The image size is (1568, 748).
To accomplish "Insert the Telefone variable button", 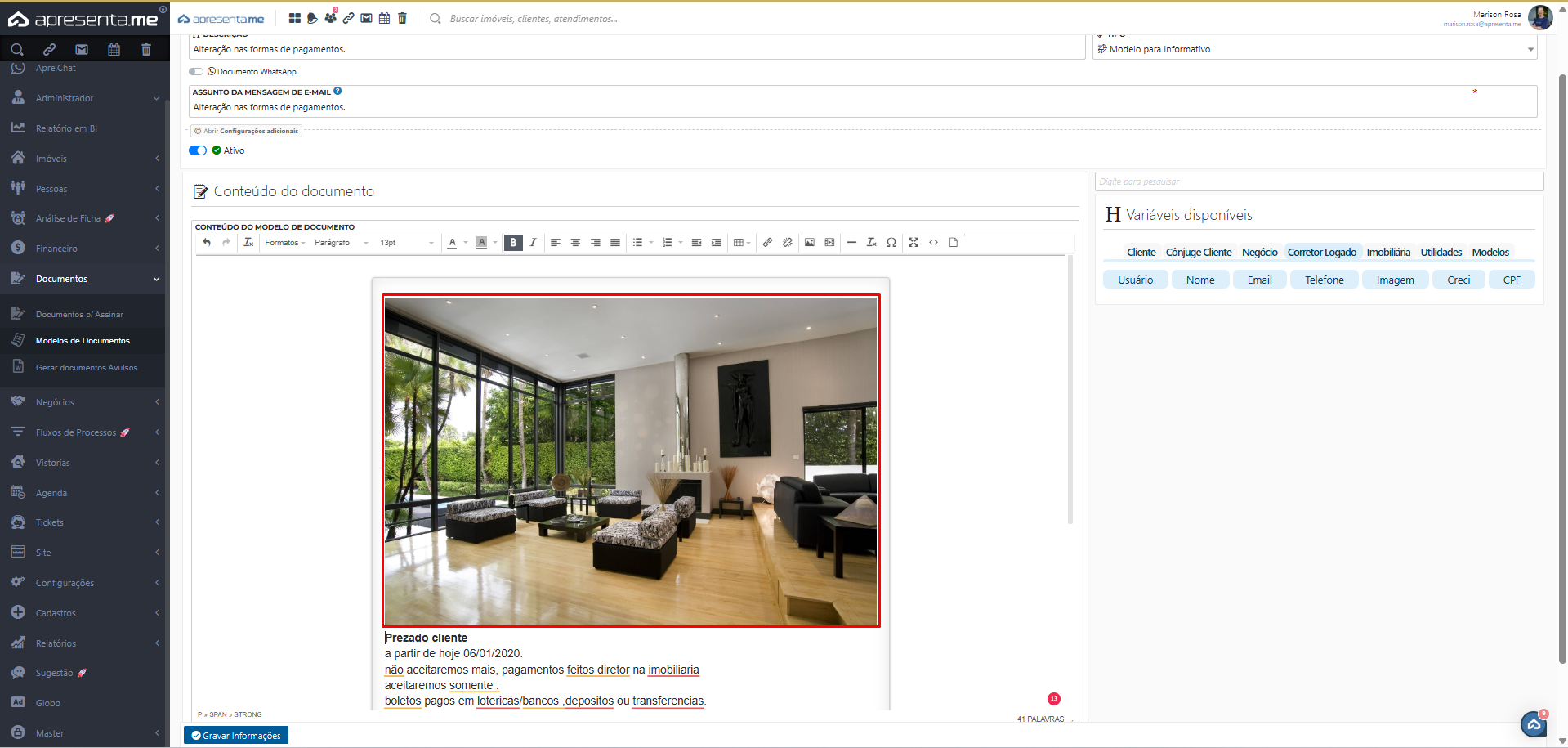I will tap(1324, 280).
